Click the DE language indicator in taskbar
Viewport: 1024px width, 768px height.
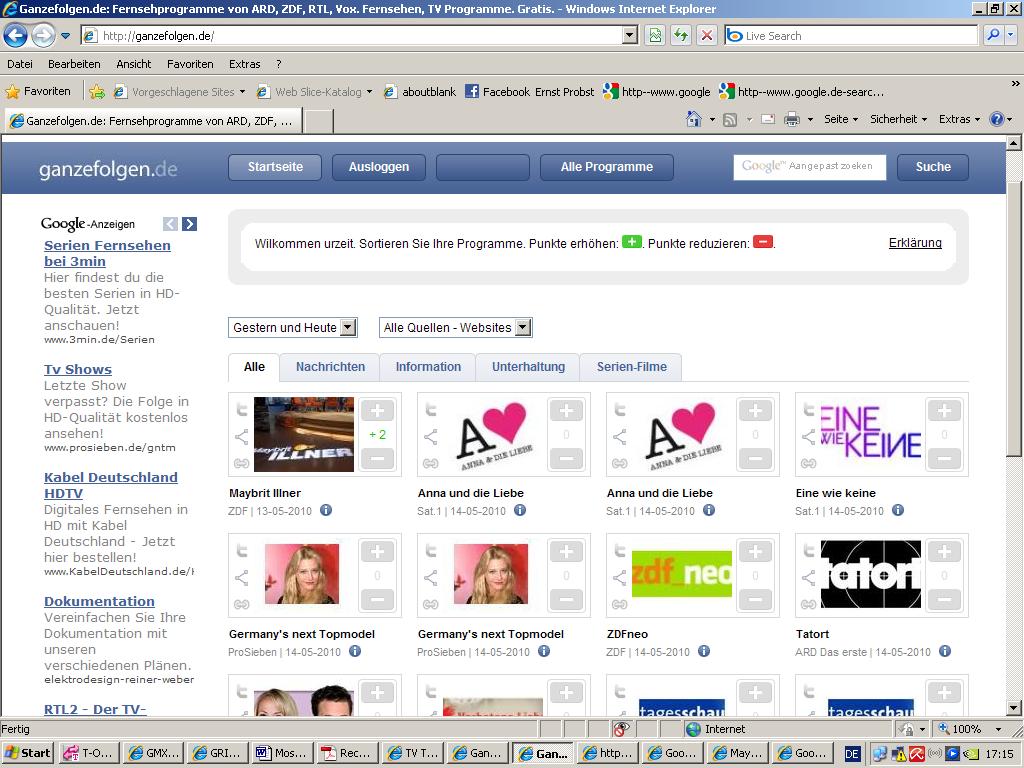pyautogui.click(x=852, y=754)
